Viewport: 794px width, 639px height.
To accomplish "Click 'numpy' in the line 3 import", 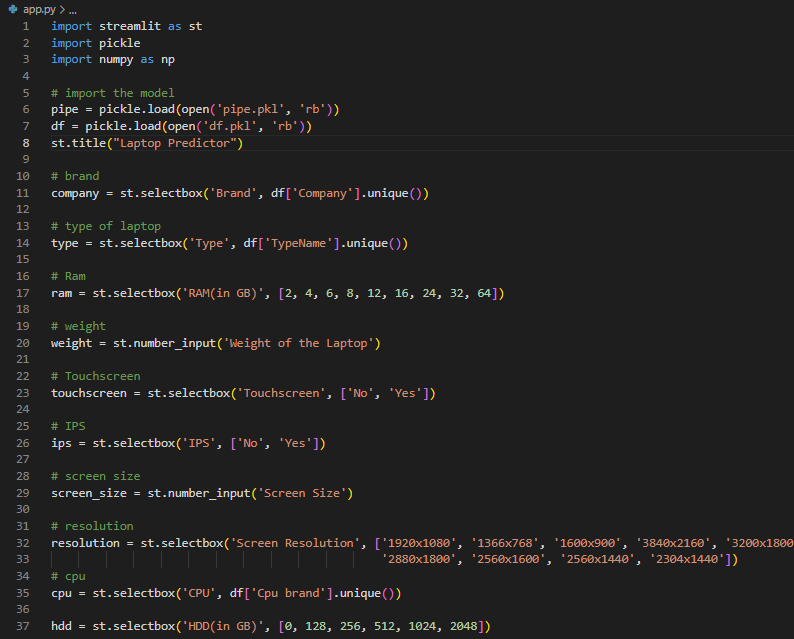I will [116, 60].
